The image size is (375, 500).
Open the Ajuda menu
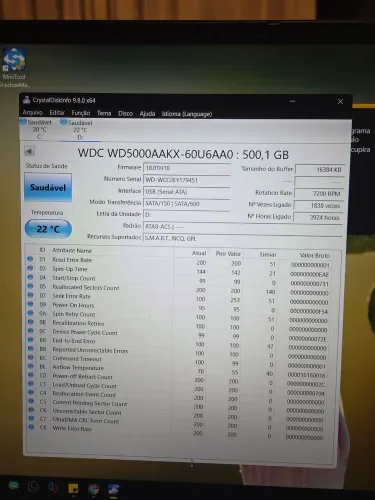click(147, 114)
